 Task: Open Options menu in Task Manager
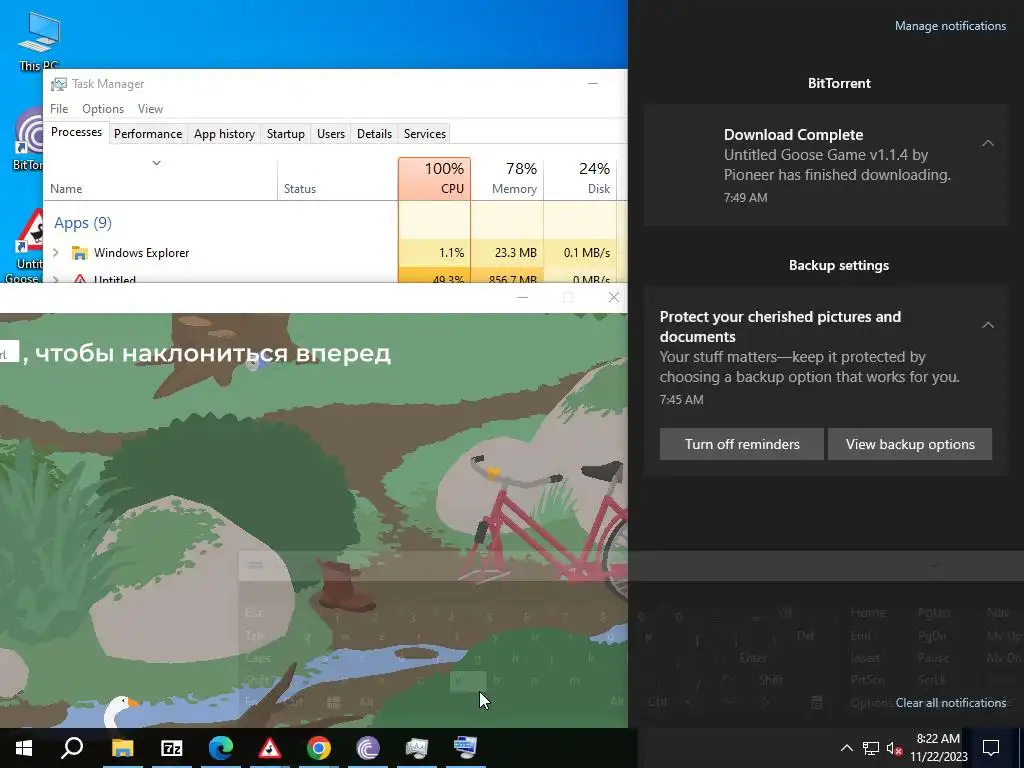[103, 108]
